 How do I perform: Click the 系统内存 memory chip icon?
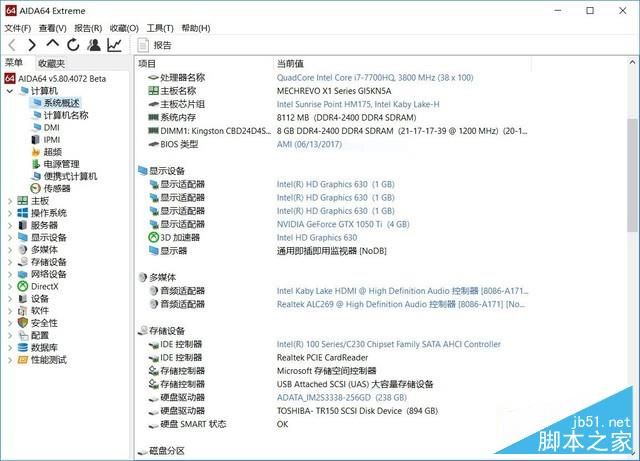click(x=153, y=117)
